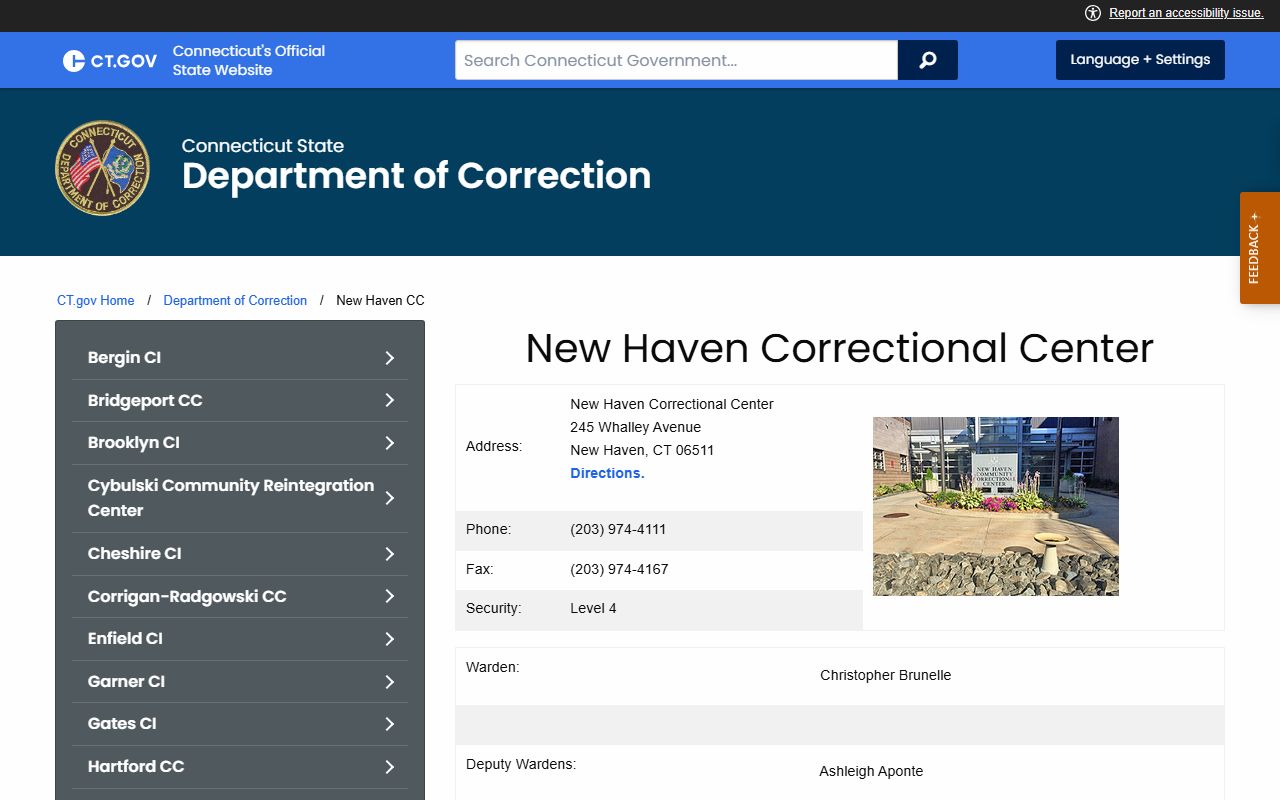Click the search magnifier button
This screenshot has height=800, width=1280.
click(928, 60)
